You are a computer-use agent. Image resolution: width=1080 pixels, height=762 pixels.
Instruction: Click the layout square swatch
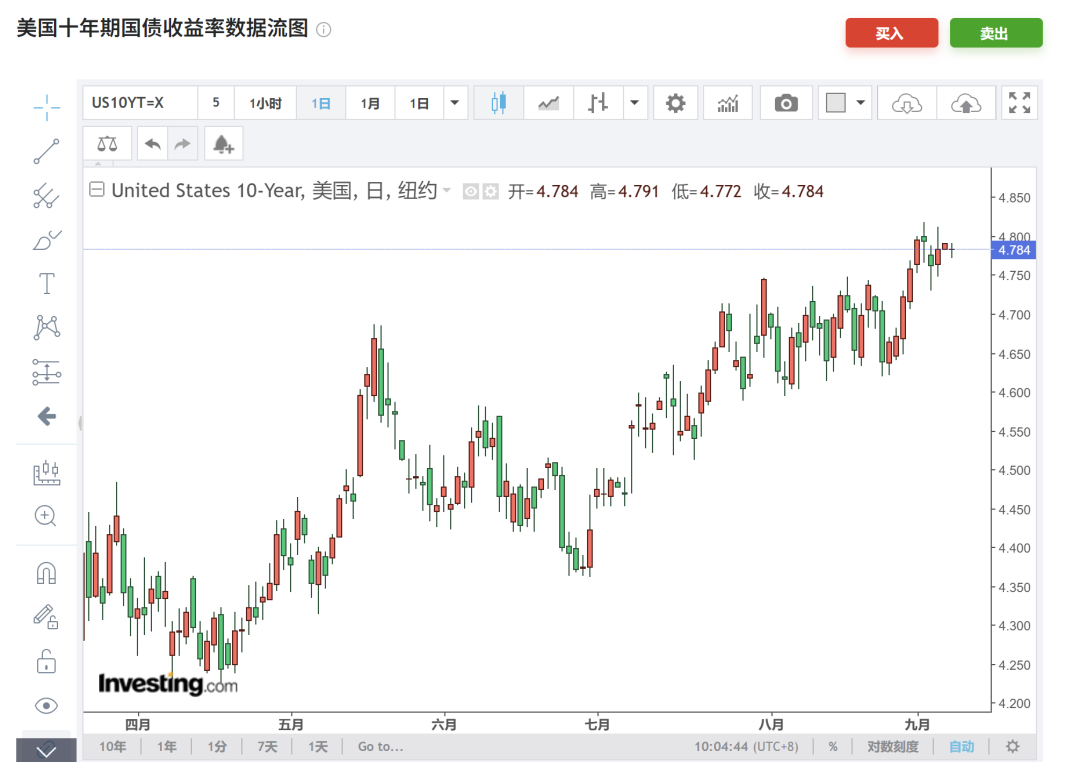pyautogui.click(x=835, y=103)
